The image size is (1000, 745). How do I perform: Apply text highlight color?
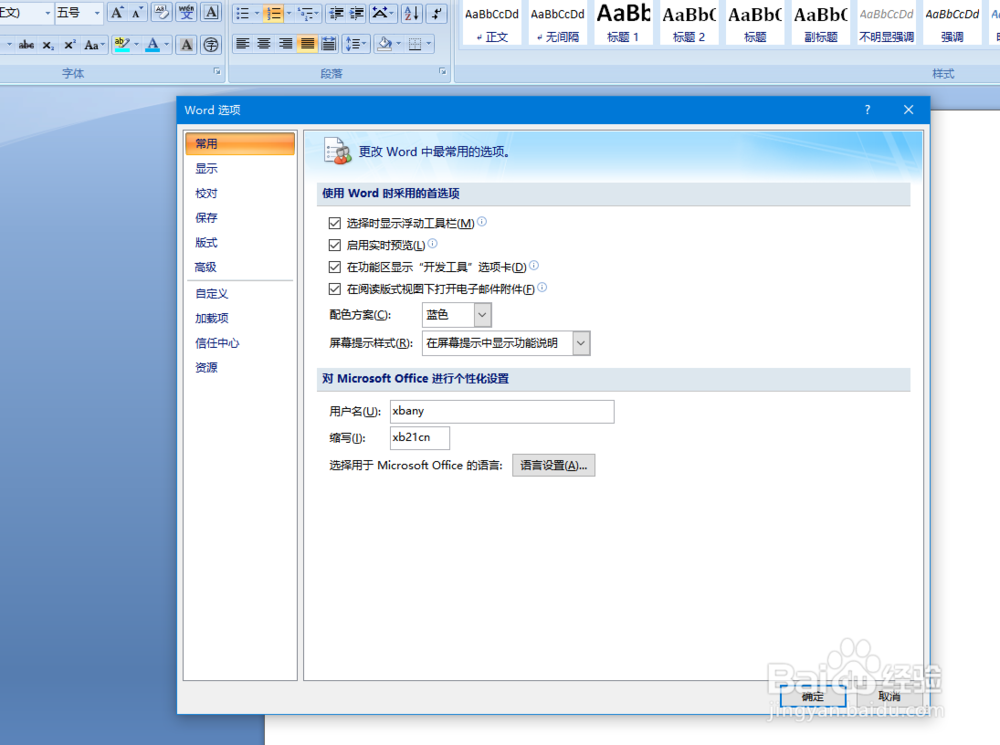(x=121, y=45)
